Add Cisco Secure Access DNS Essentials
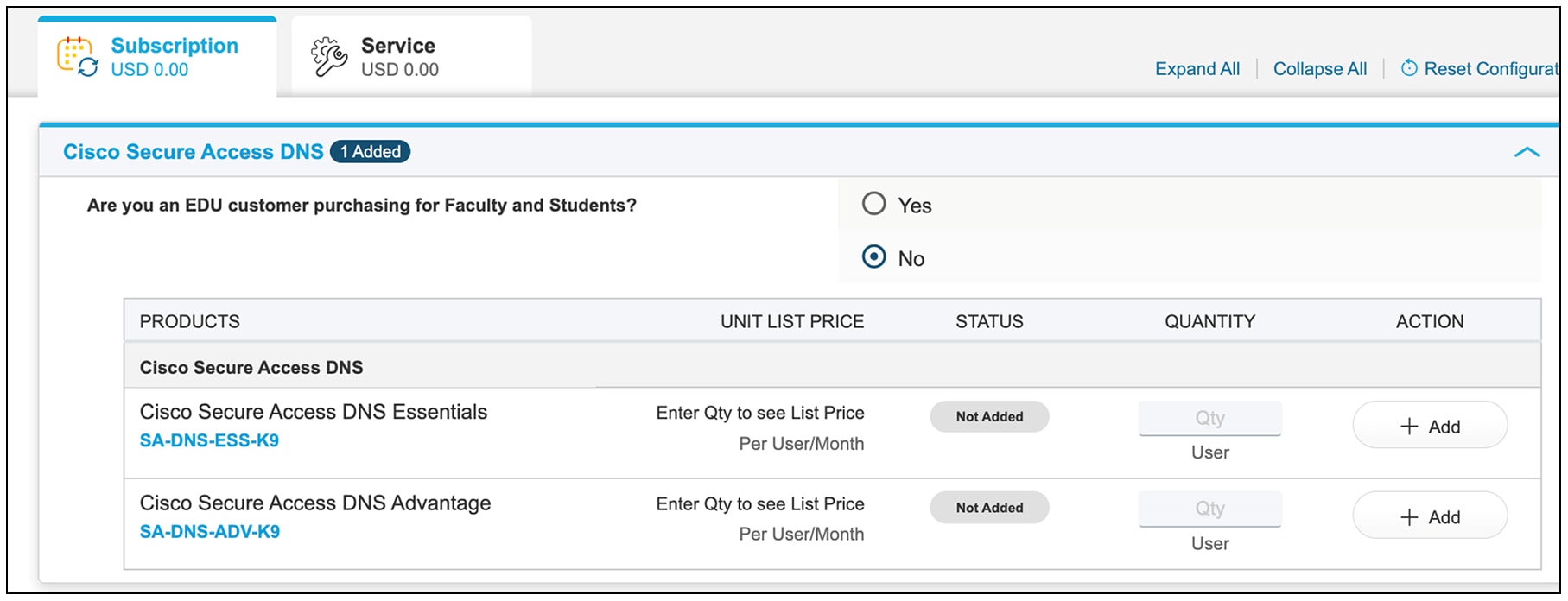This screenshot has height=601, width=1568. pos(1430,426)
